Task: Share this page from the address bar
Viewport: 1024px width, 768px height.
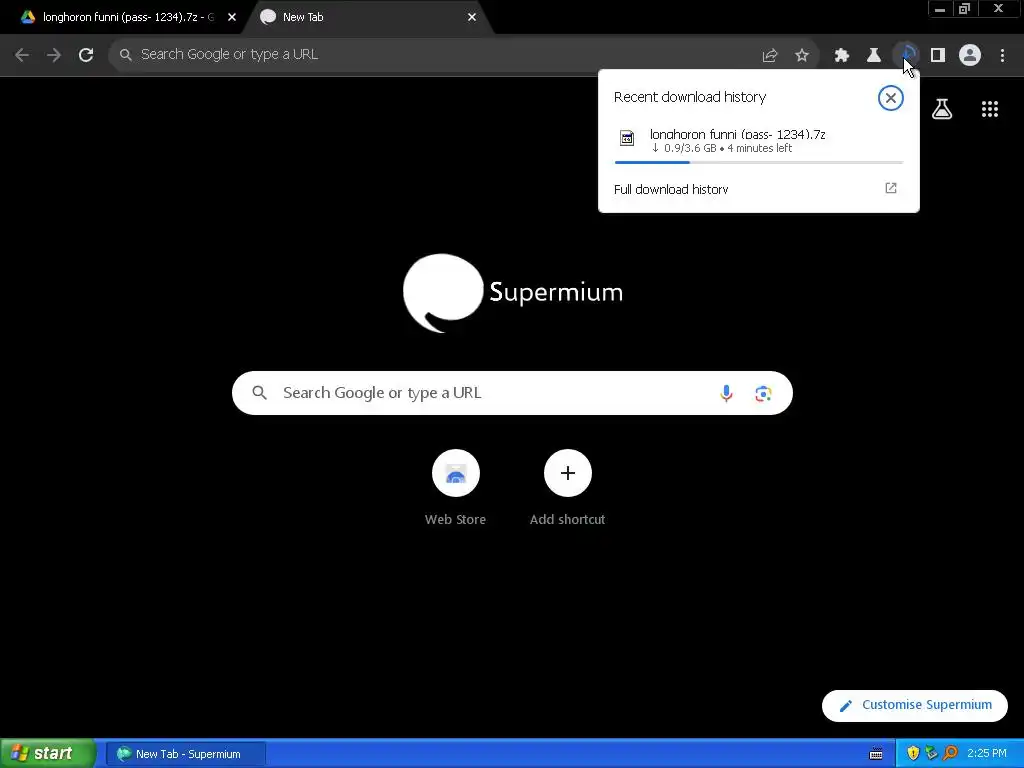Action: [770, 56]
